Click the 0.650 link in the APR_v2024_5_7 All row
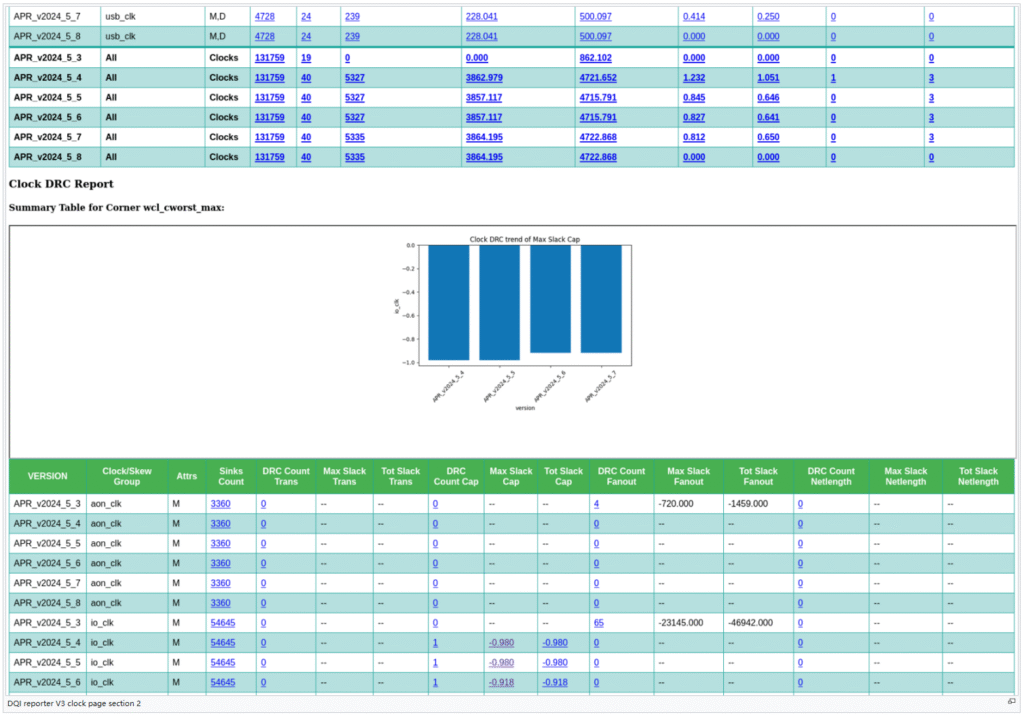The height and width of the screenshot is (717, 1024). (x=768, y=137)
